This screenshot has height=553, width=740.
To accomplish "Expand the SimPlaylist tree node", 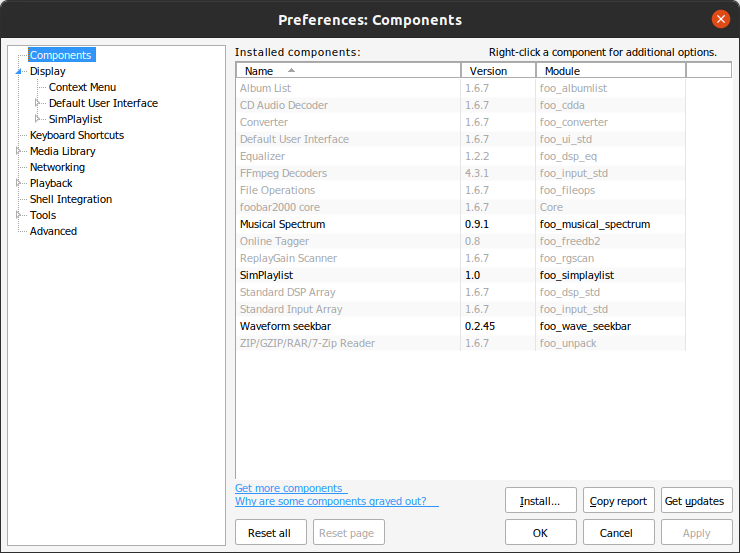I will pyautogui.click(x=37, y=119).
